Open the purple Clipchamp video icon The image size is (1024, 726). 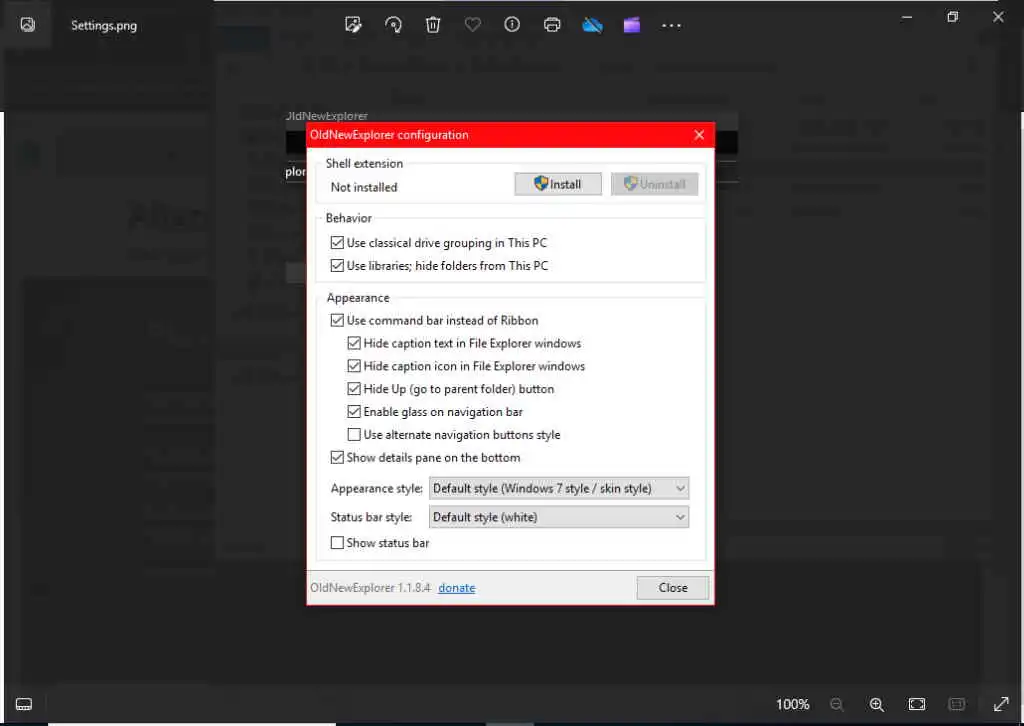tap(632, 25)
